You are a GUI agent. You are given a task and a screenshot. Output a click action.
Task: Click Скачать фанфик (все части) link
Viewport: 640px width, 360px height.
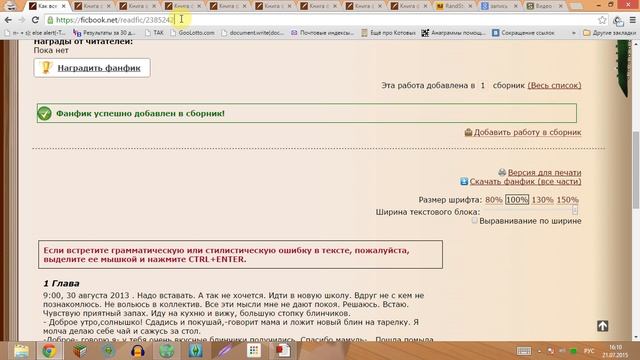coord(525,181)
